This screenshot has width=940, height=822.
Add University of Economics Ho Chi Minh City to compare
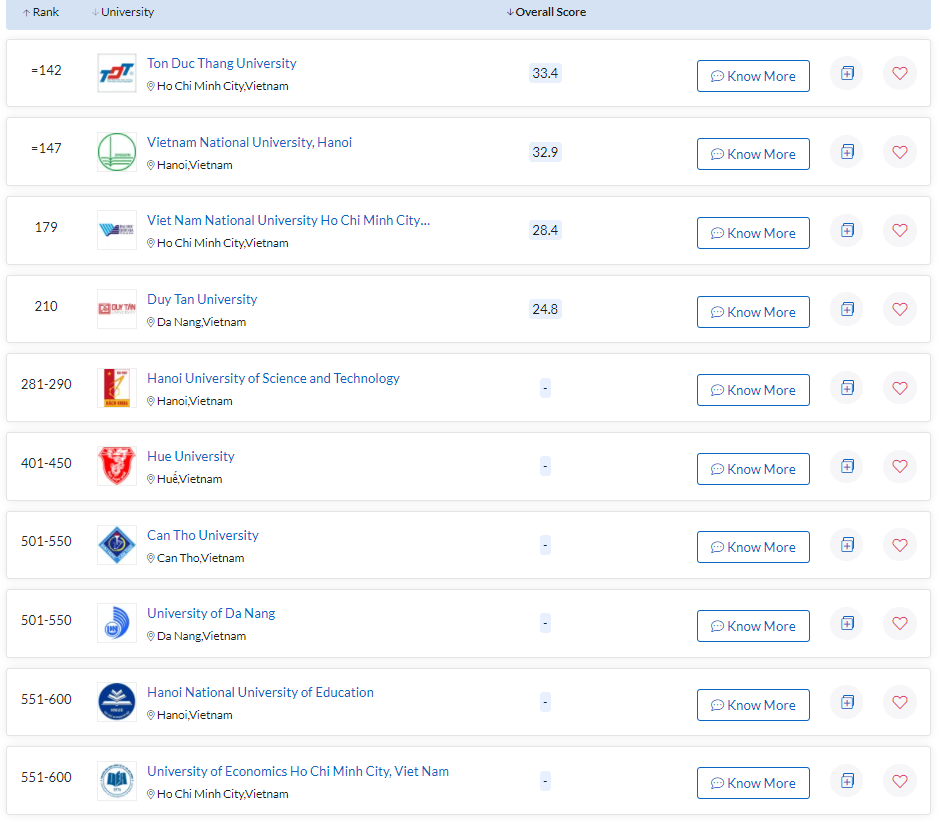pos(847,780)
